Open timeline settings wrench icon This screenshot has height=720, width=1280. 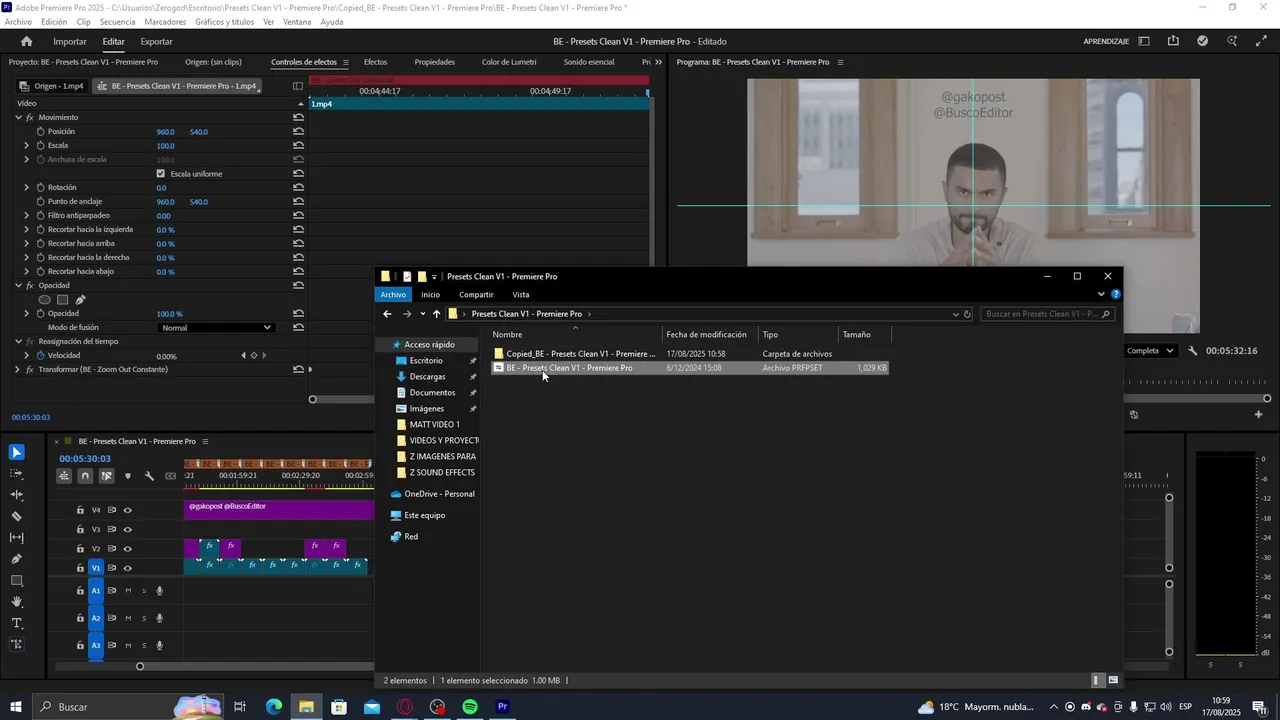(x=149, y=476)
